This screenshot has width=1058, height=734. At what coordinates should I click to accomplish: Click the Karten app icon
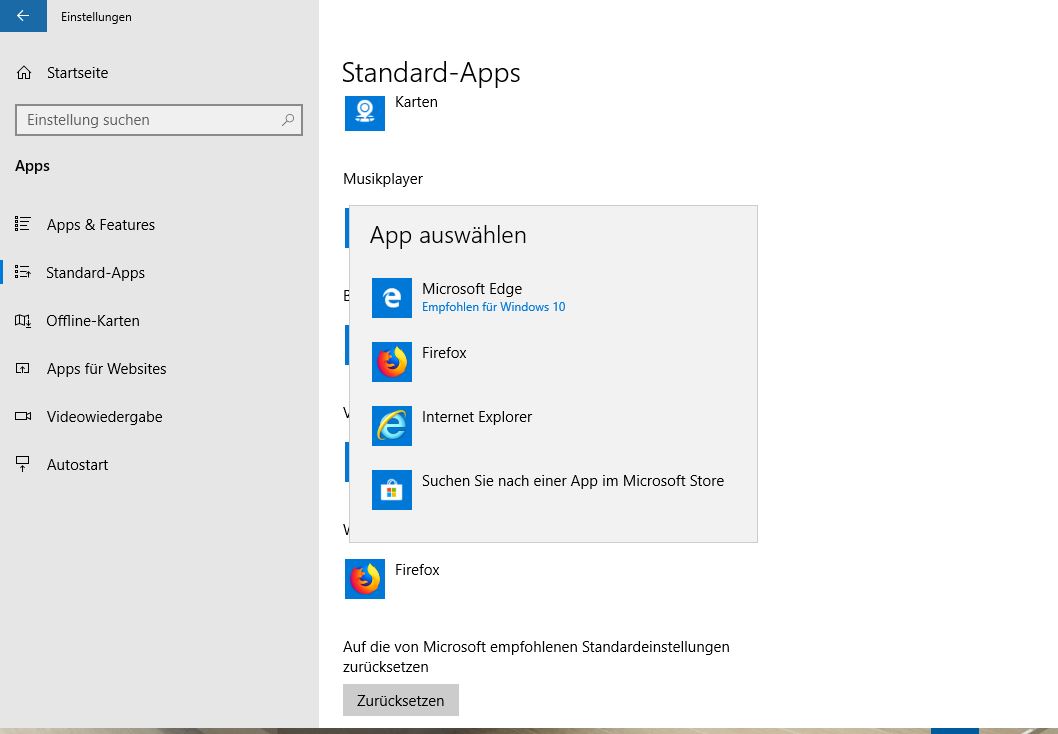pyautogui.click(x=364, y=113)
